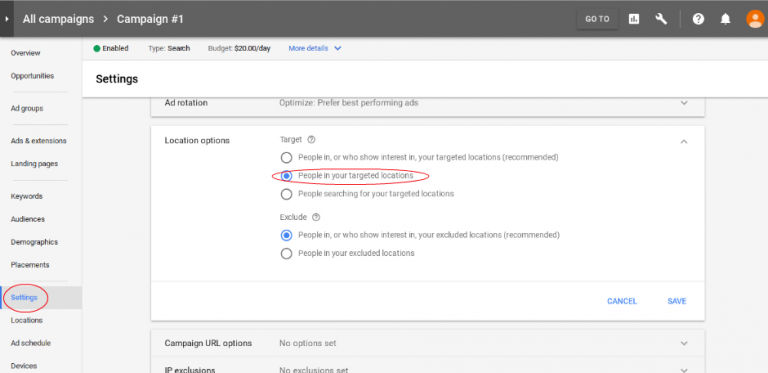768x373 pixels.
Task: Open Opportunities in the sidebar
Action: coord(32,76)
